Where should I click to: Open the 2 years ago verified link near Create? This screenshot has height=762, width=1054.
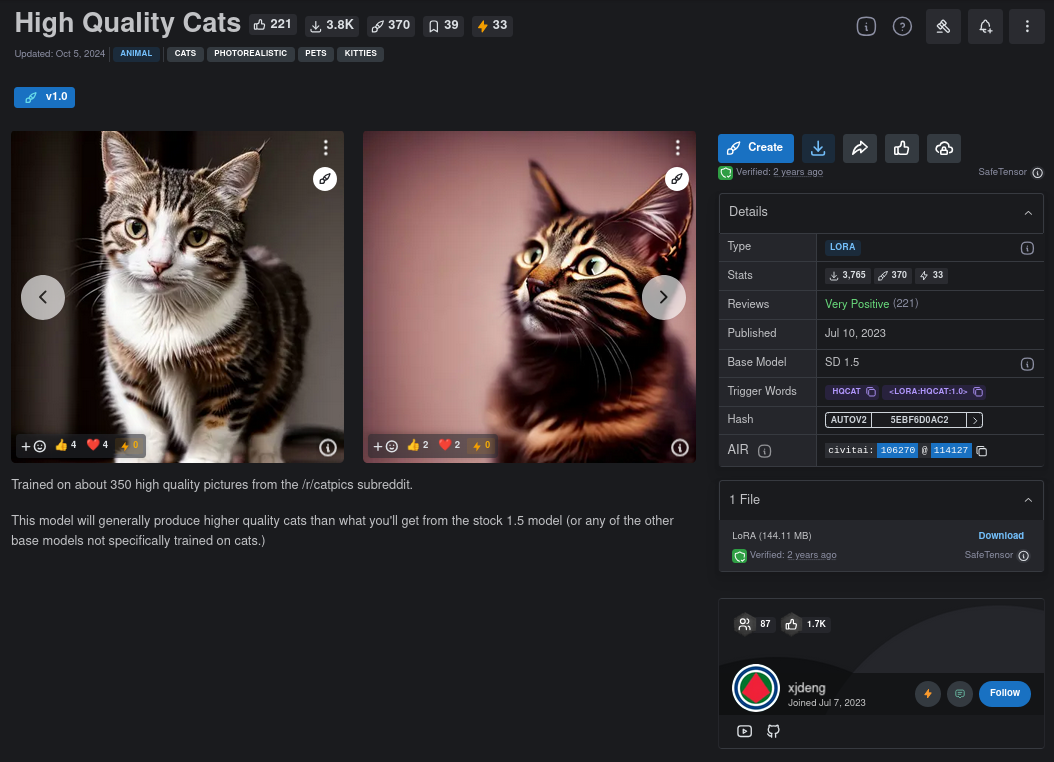tap(798, 172)
